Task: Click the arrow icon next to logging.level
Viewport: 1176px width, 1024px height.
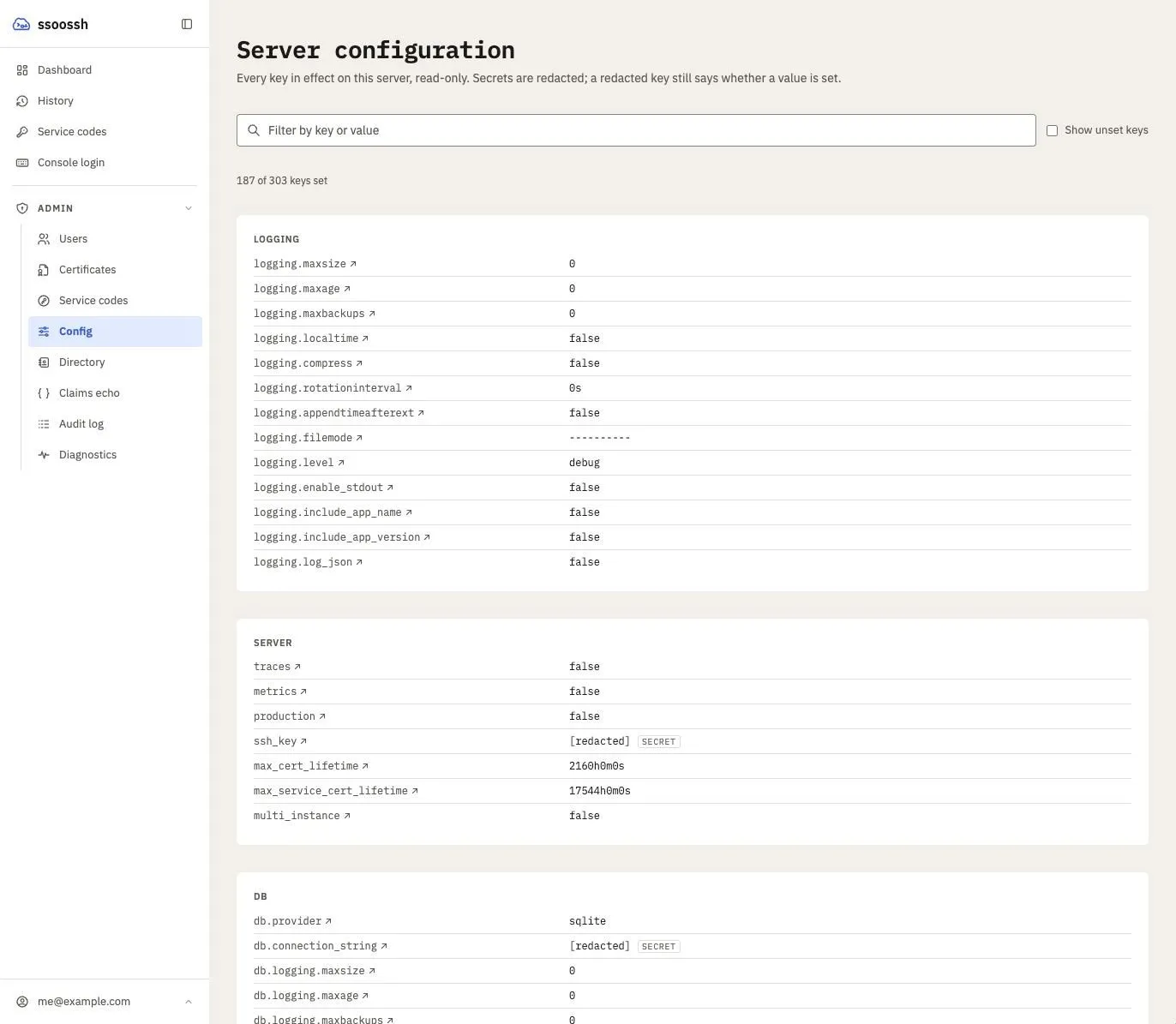Action: [341, 463]
